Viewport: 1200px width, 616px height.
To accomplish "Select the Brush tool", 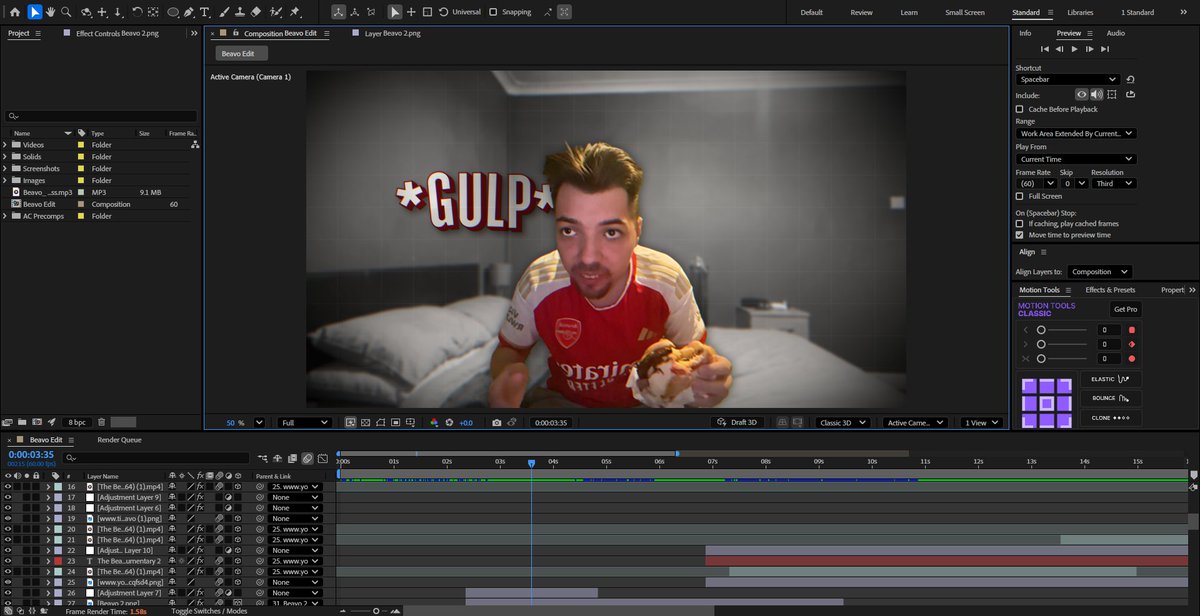I will [x=224, y=12].
